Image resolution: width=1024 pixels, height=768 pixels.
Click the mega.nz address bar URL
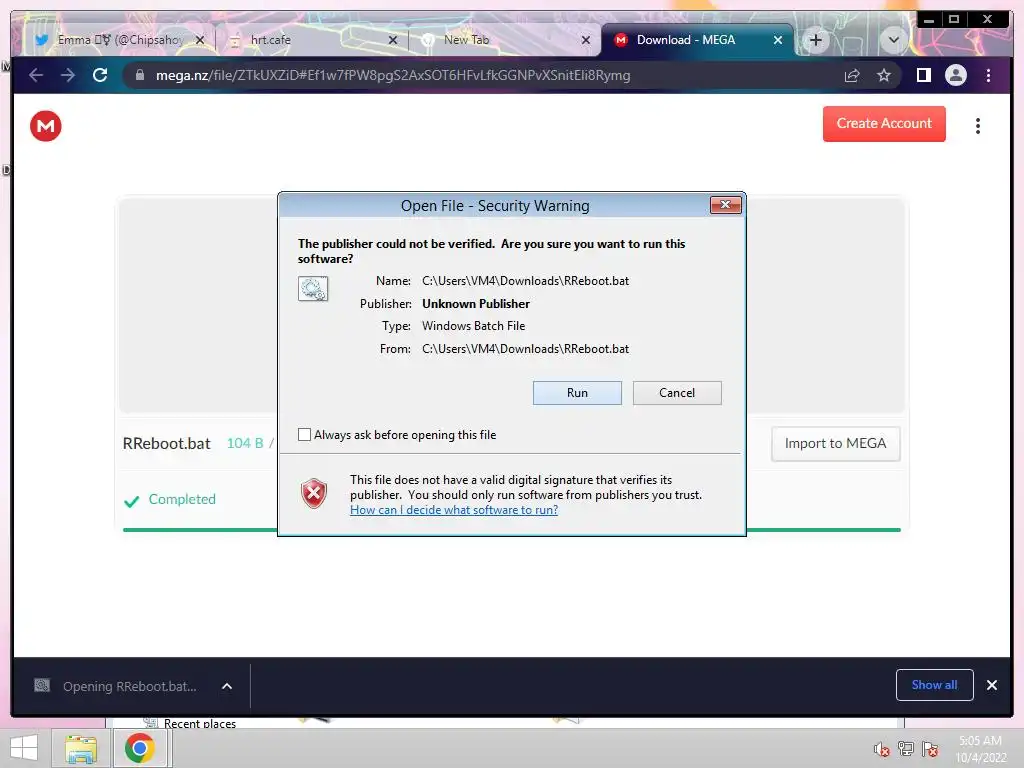tap(392, 75)
